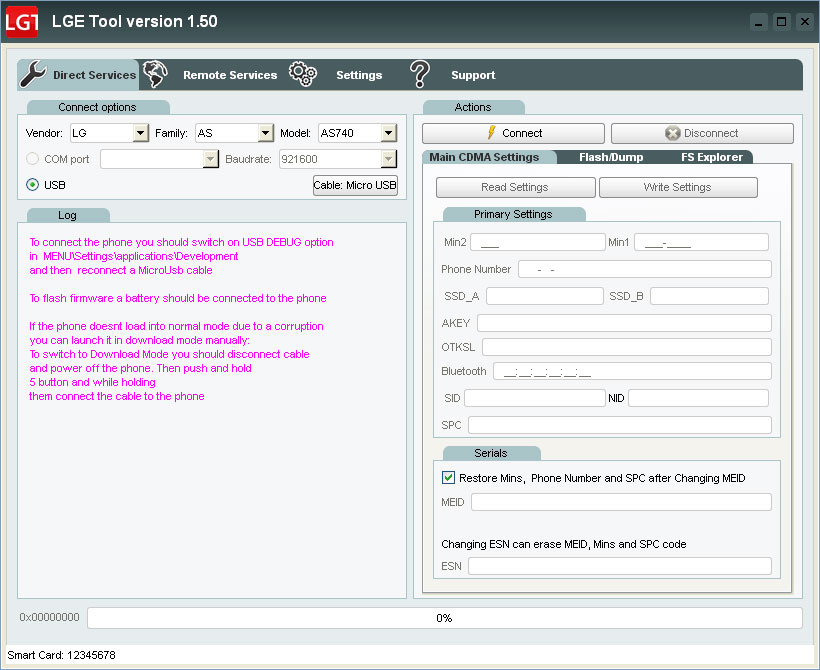The width and height of the screenshot is (820, 670).
Task: Open the Direct Services tab
Action: (78, 75)
